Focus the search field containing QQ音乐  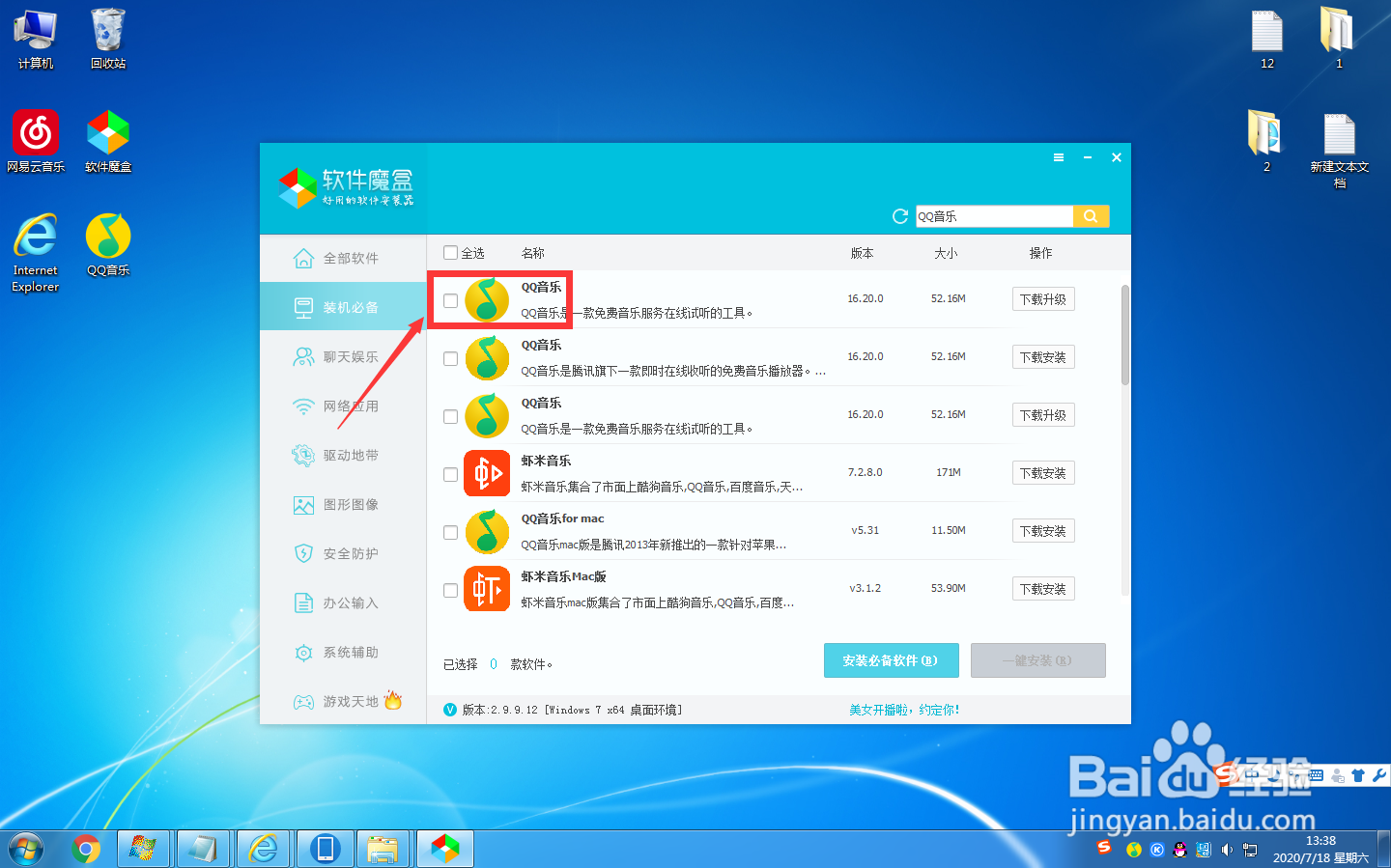coord(994,216)
